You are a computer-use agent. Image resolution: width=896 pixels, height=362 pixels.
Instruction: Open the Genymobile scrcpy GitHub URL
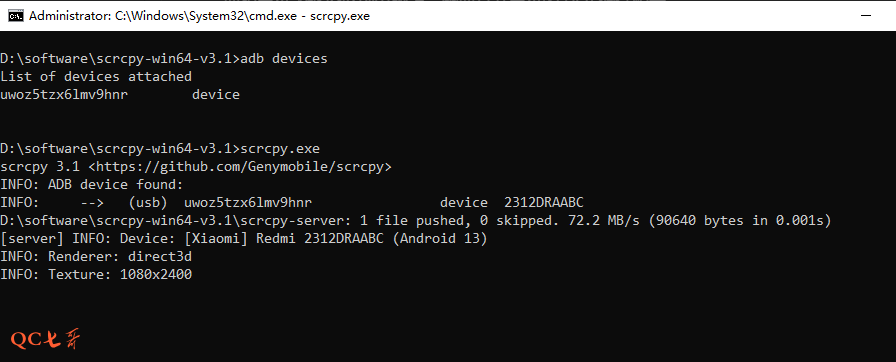coord(239,167)
